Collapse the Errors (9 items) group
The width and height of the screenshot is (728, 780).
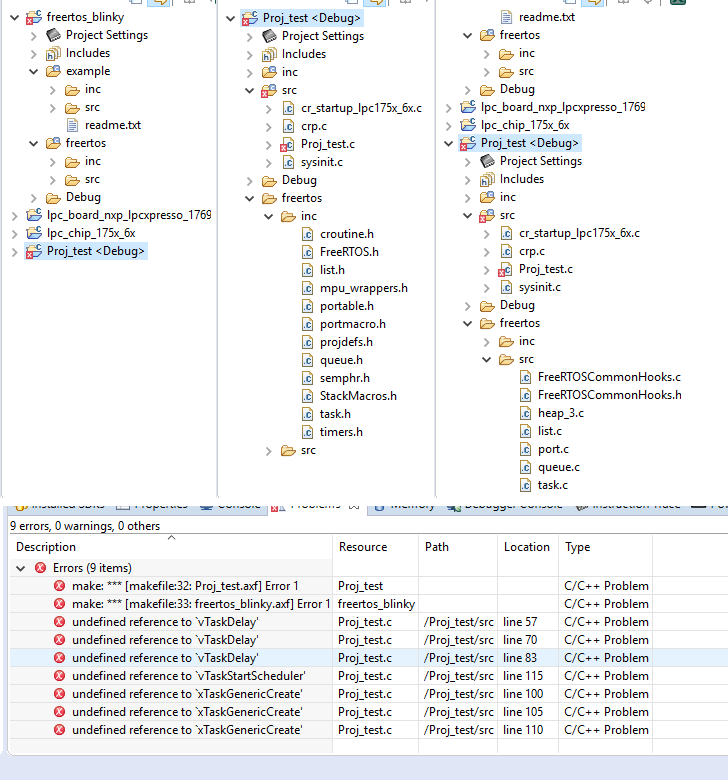pyautogui.click(x=20, y=568)
